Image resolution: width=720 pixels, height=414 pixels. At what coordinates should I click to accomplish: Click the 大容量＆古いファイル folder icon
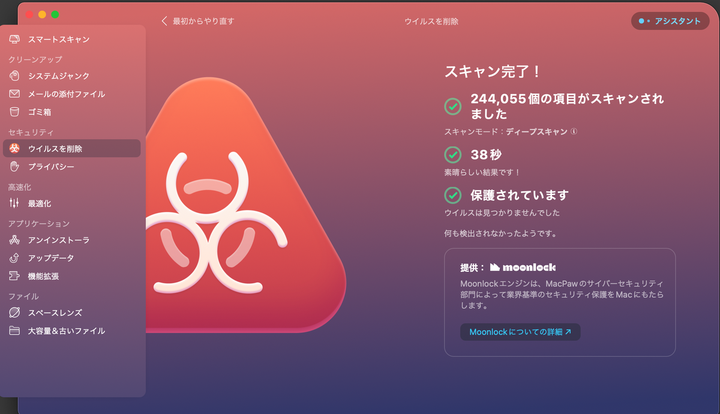[x=14, y=330]
